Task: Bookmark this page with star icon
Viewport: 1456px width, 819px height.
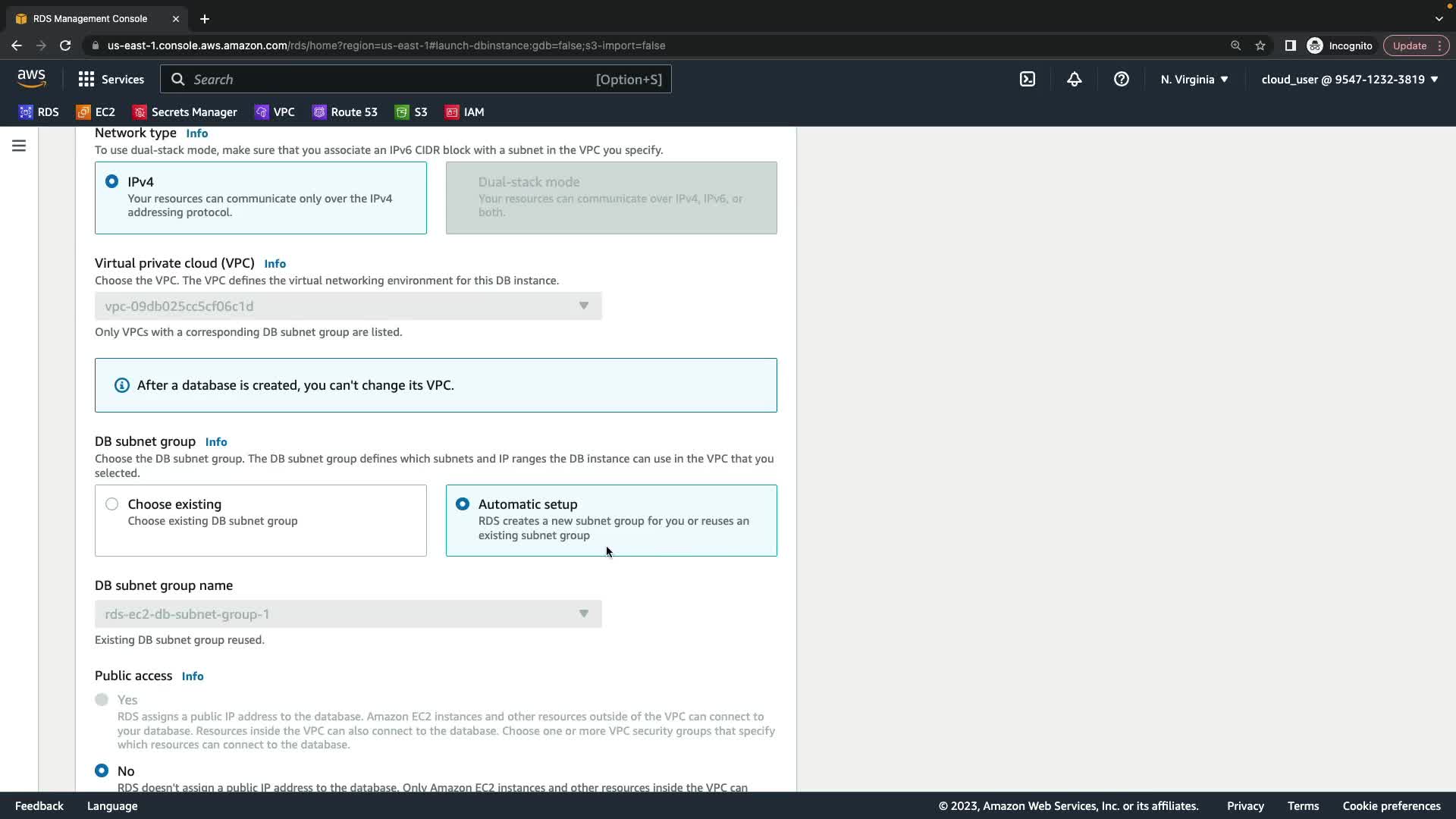Action: pyautogui.click(x=1260, y=45)
